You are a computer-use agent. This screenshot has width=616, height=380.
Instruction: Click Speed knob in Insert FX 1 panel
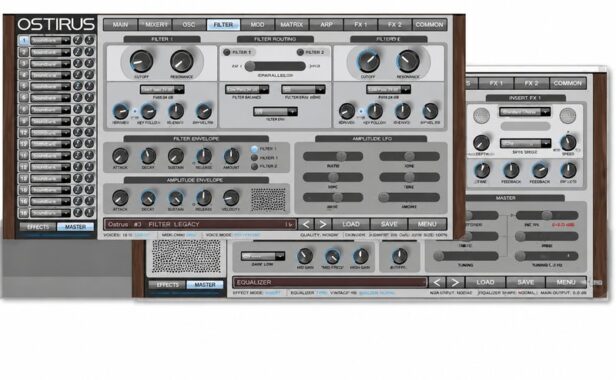tap(568, 143)
